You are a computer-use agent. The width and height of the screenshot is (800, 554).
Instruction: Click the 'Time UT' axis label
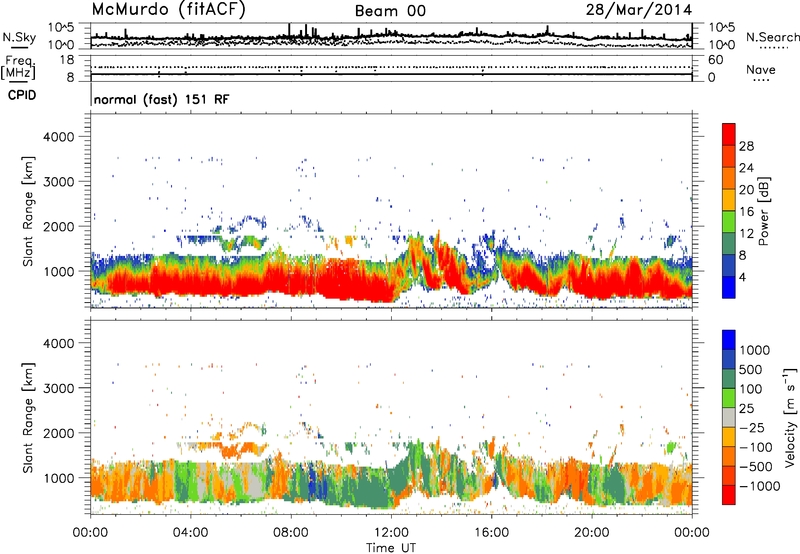pyautogui.click(x=391, y=548)
